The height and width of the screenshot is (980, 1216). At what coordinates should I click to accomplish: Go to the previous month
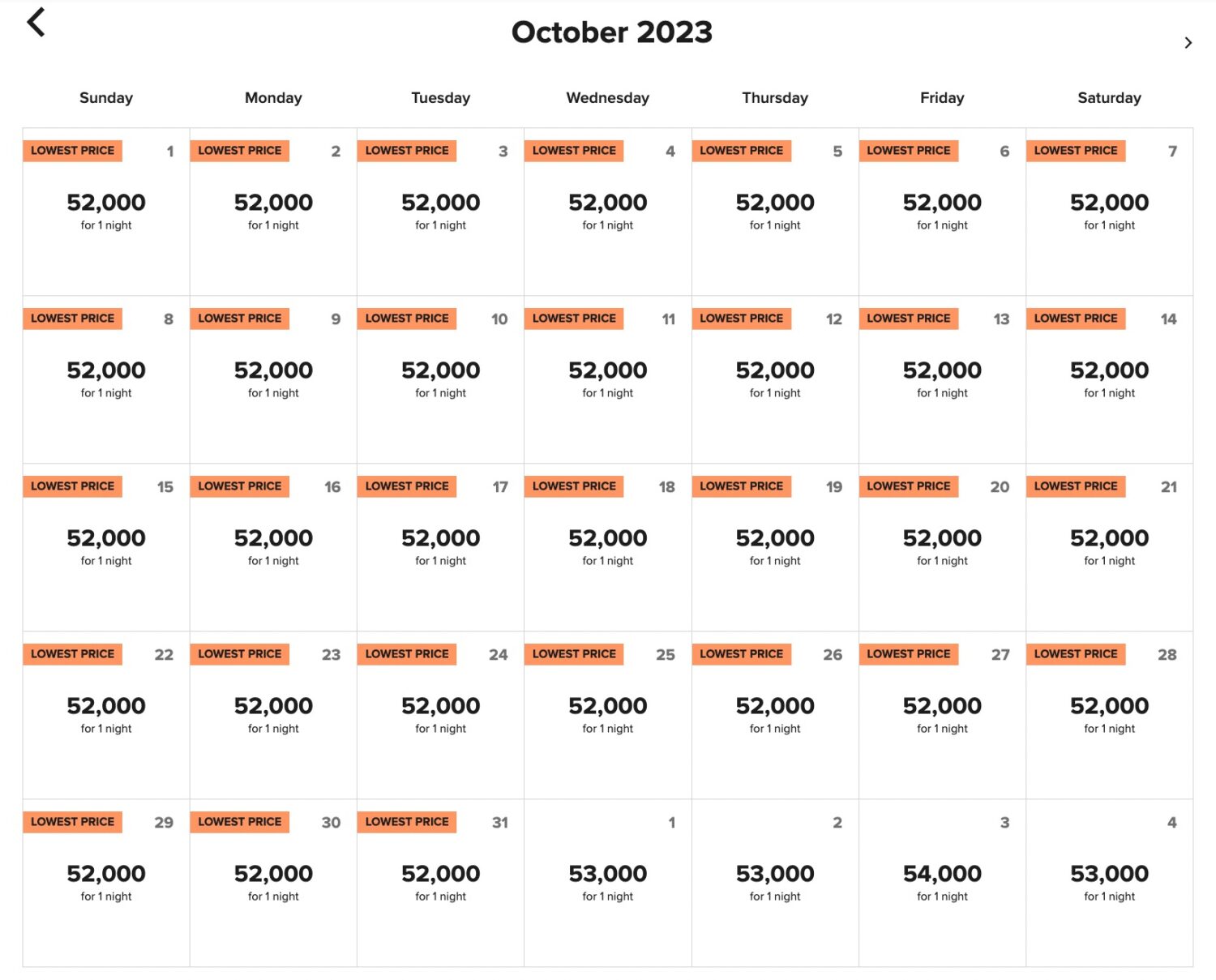[x=36, y=23]
